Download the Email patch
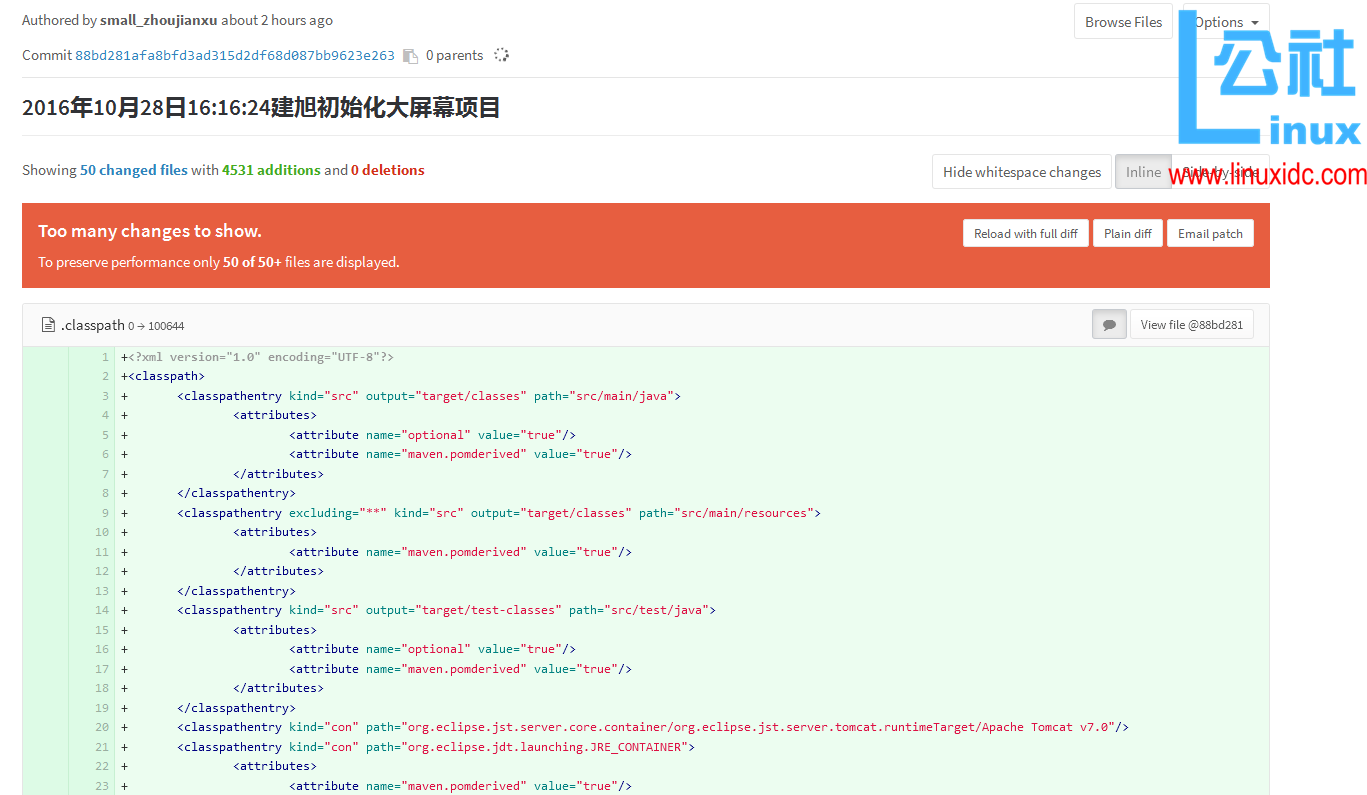This screenshot has height=795, width=1367. (x=1210, y=233)
